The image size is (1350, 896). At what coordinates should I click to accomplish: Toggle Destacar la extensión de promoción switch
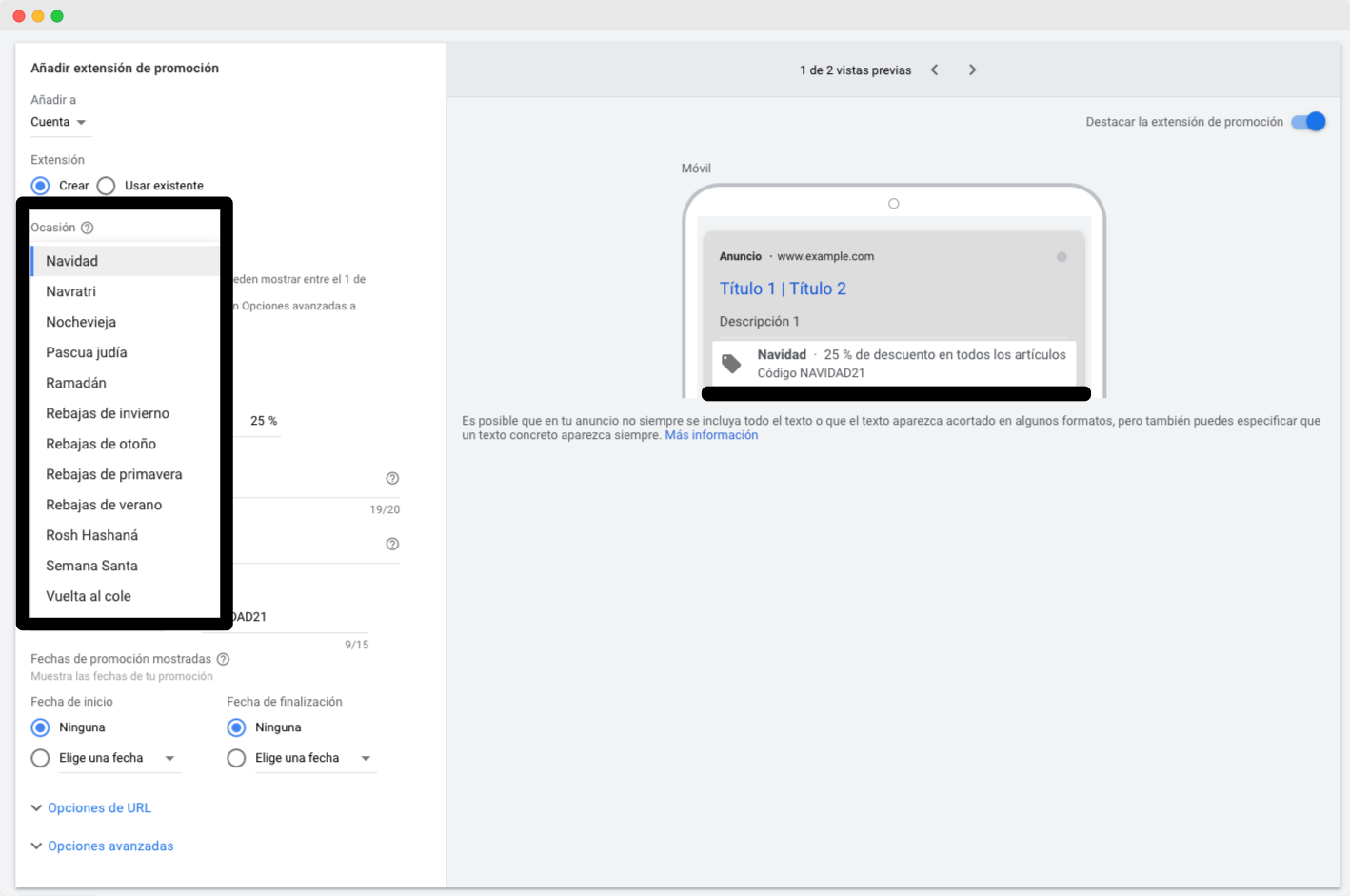(x=1309, y=122)
